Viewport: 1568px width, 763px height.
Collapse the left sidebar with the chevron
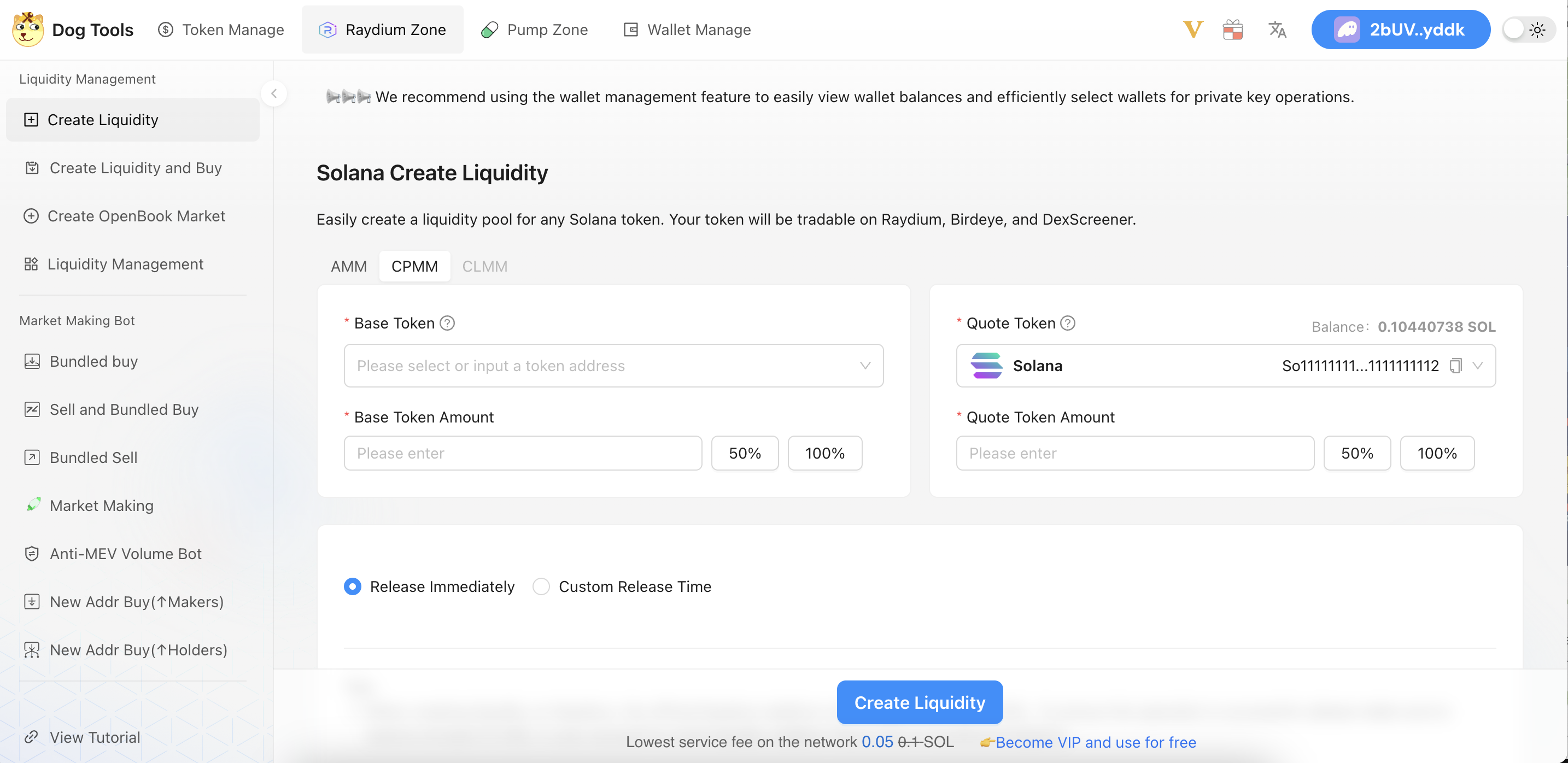[274, 93]
